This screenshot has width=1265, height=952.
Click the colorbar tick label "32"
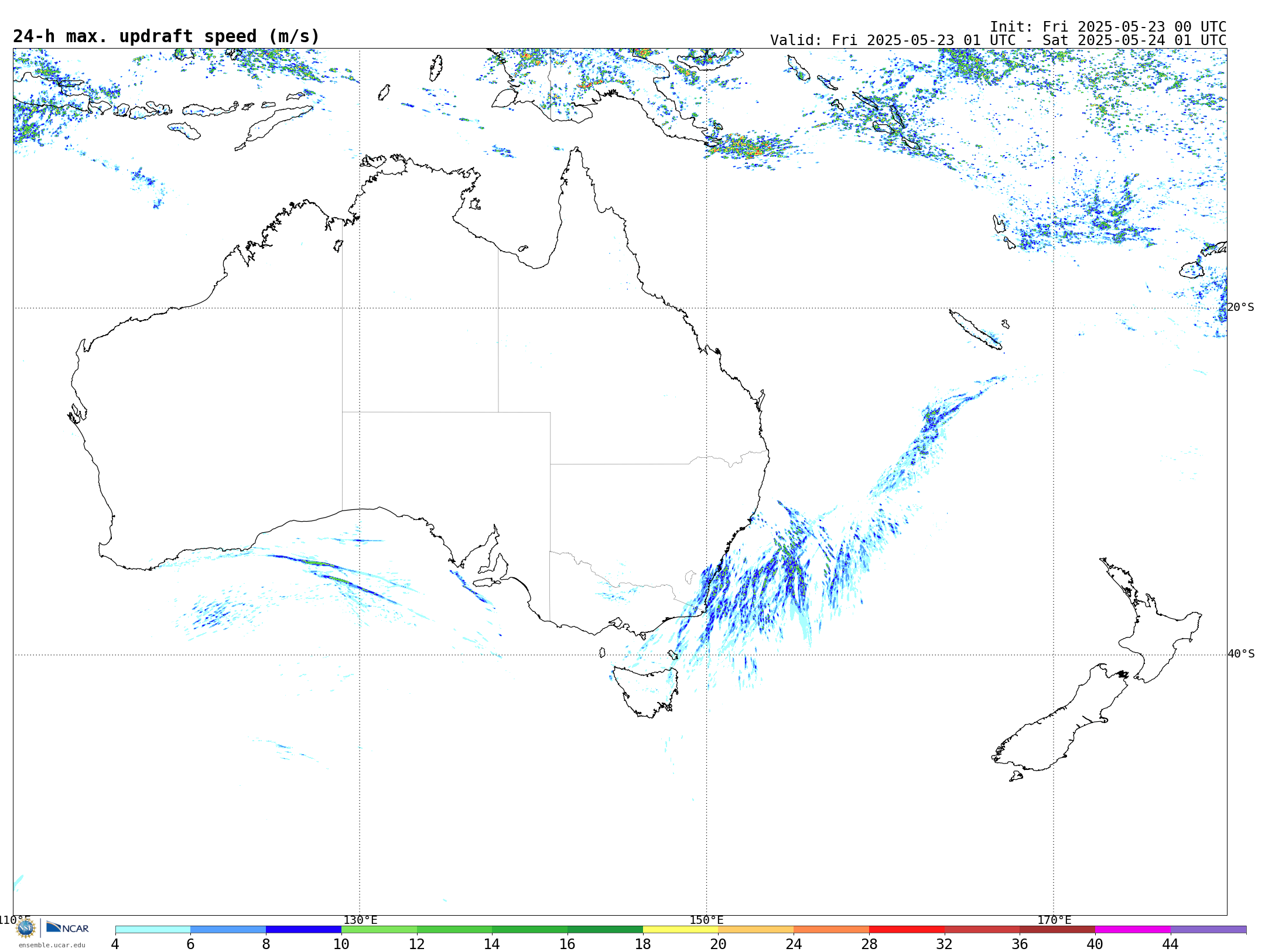pos(945,944)
